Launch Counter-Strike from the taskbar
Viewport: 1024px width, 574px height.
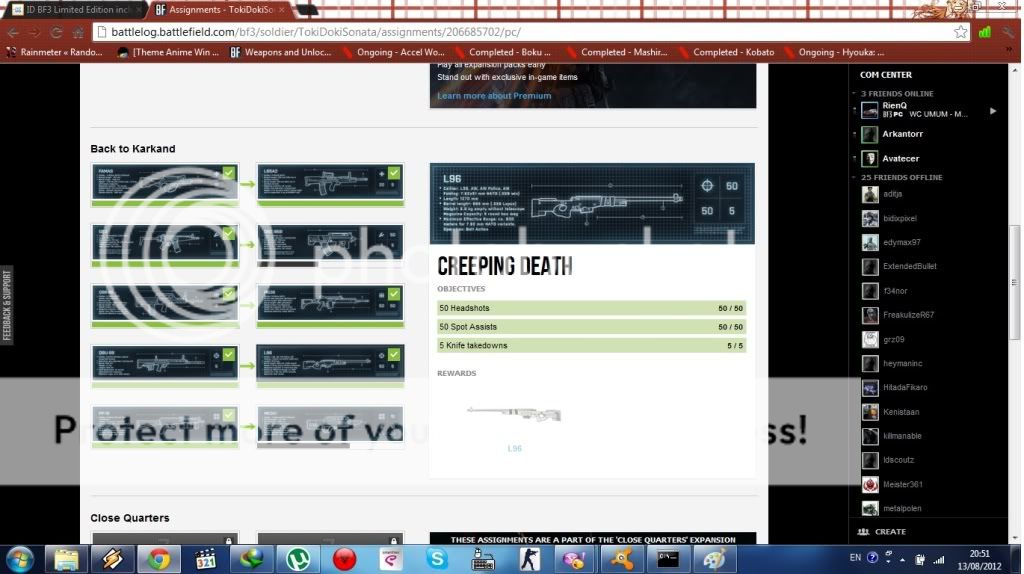530,560
